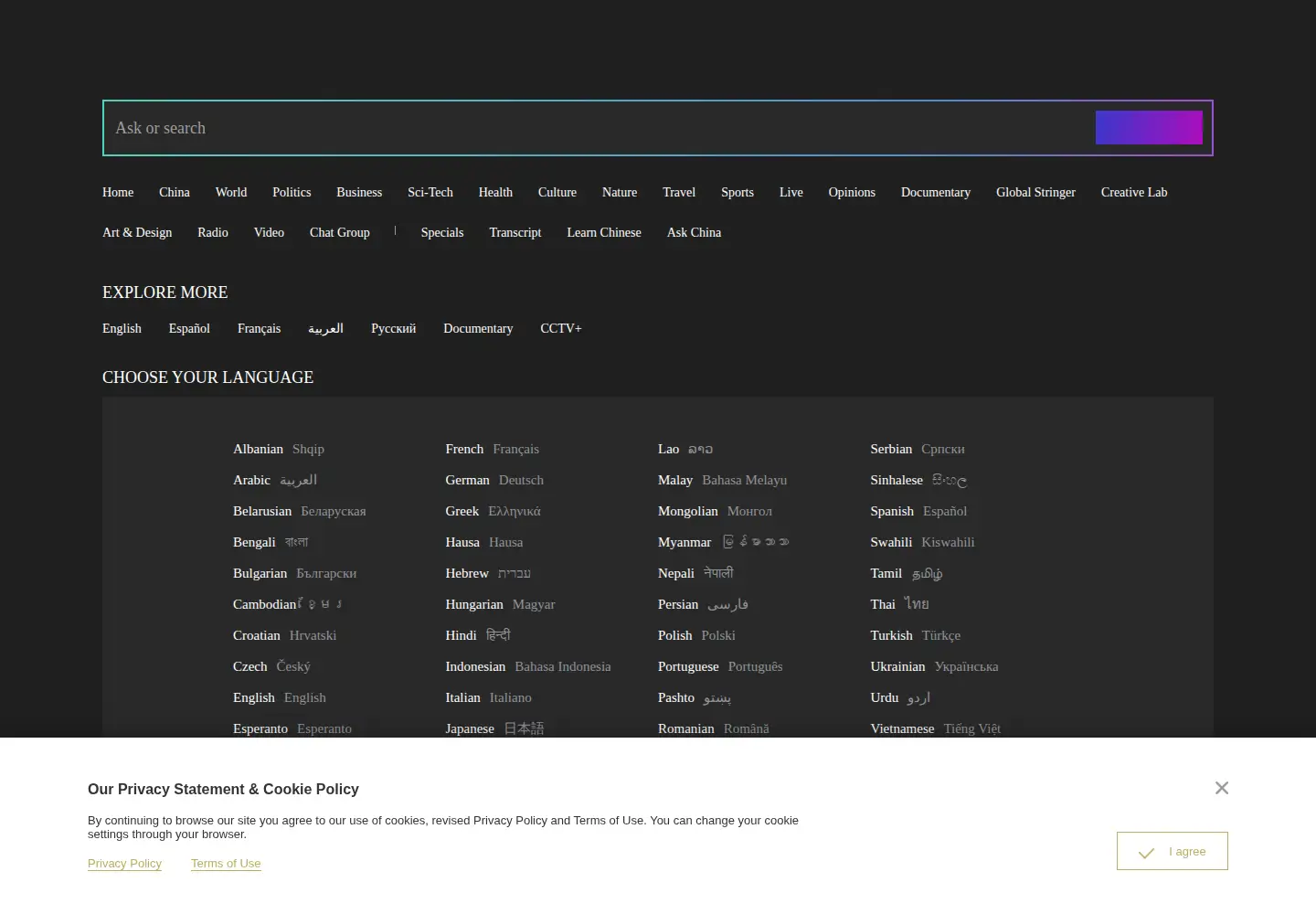The image size is (1316, 914).
Task: Choose Croatian Hrvatski language
Action: point(284,635)
